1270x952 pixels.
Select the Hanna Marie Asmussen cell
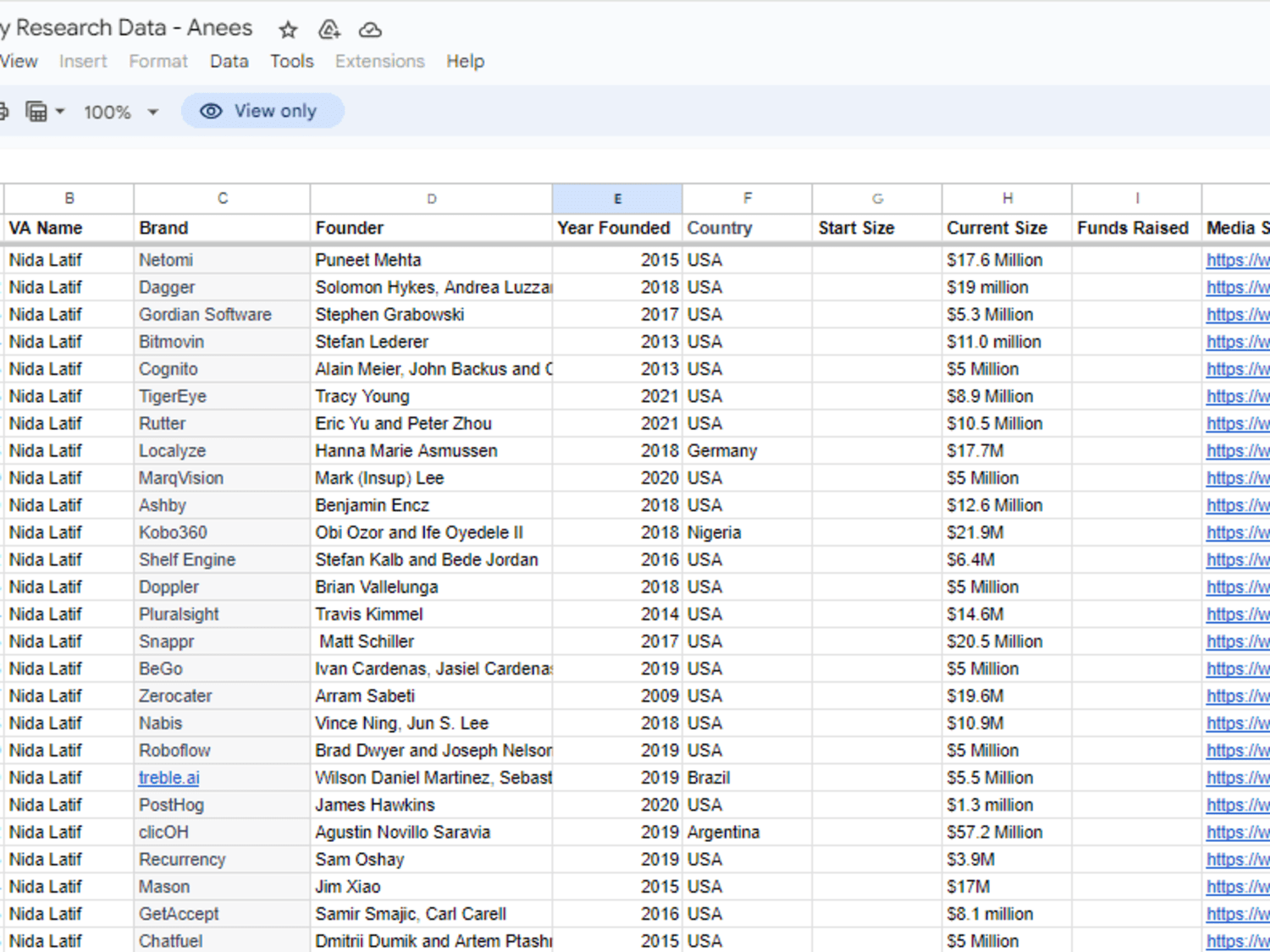point(432,450)
